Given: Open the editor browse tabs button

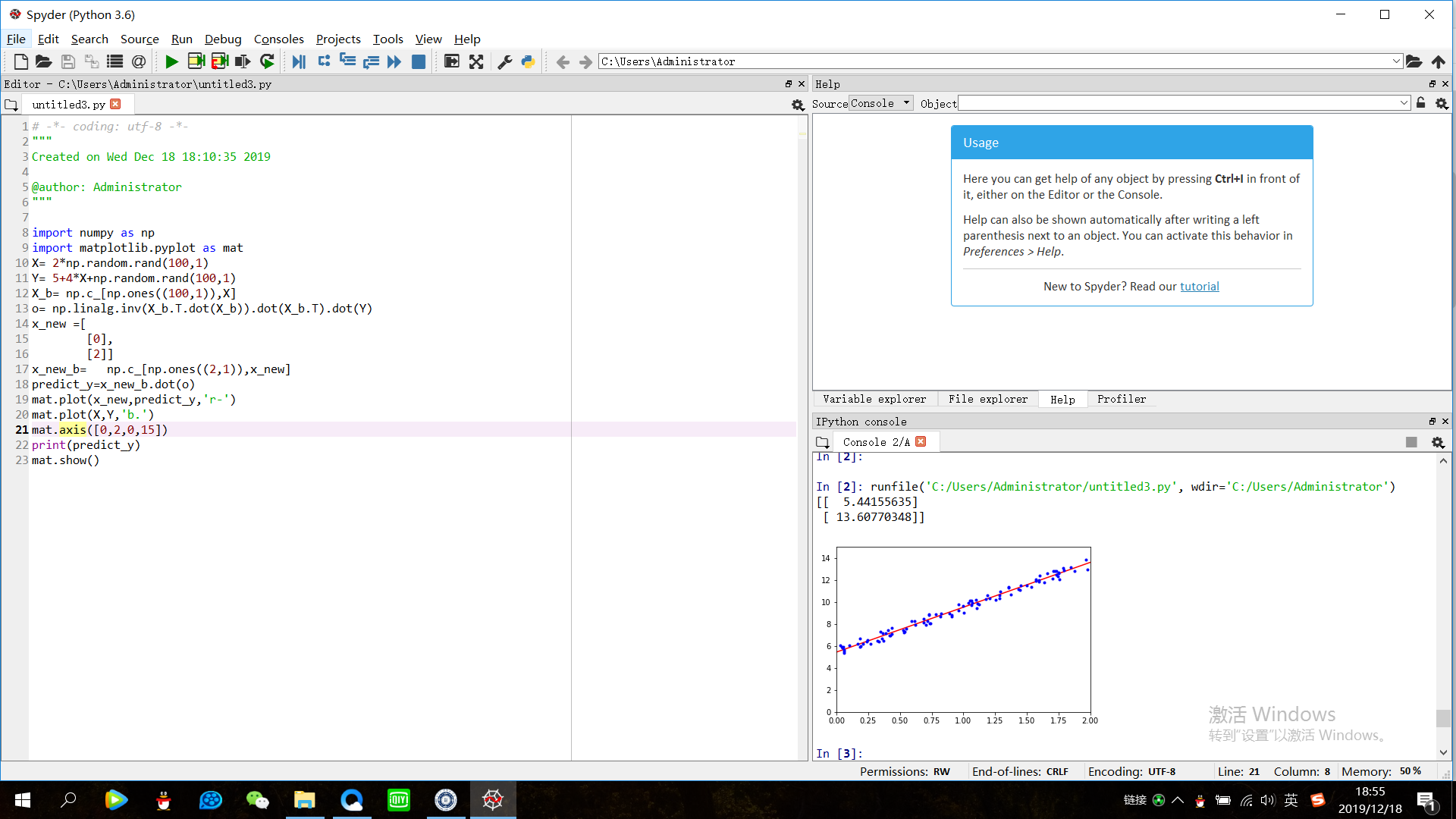Looking at the screenshot, I should 11,105.
